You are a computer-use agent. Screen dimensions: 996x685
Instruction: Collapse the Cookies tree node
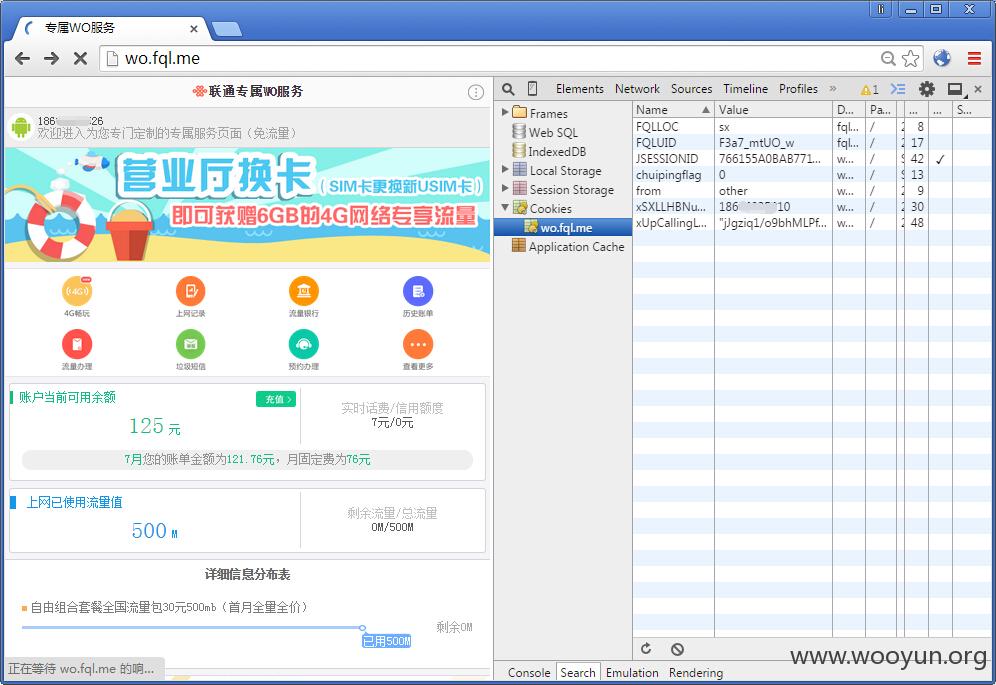point(505,208)
